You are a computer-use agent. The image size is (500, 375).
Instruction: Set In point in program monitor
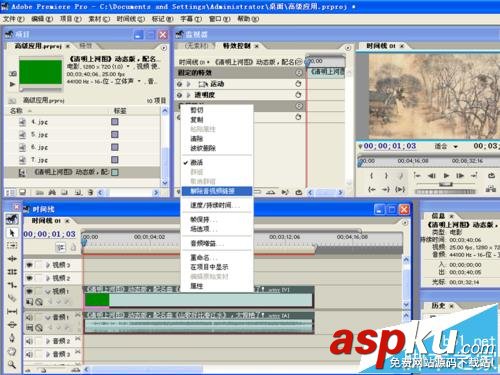point(371,175)
